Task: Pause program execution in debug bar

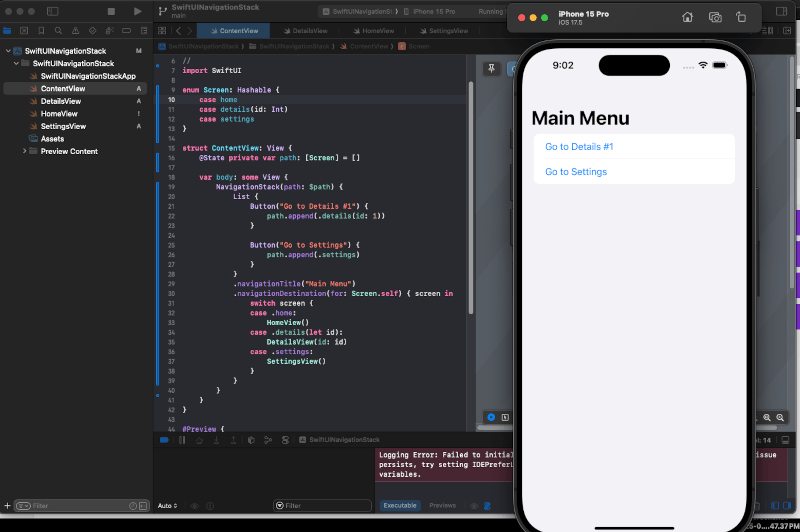Action: pos(182,440)
